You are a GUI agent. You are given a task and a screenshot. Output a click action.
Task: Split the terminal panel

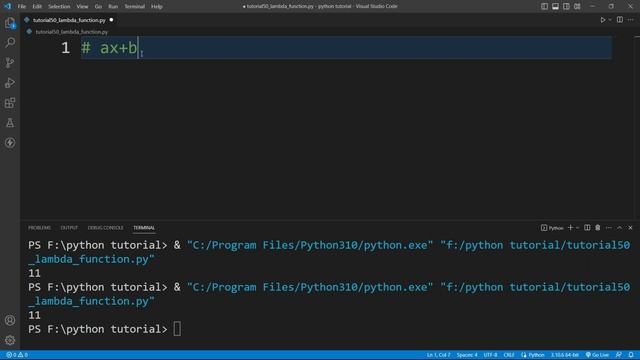point(587,227)
